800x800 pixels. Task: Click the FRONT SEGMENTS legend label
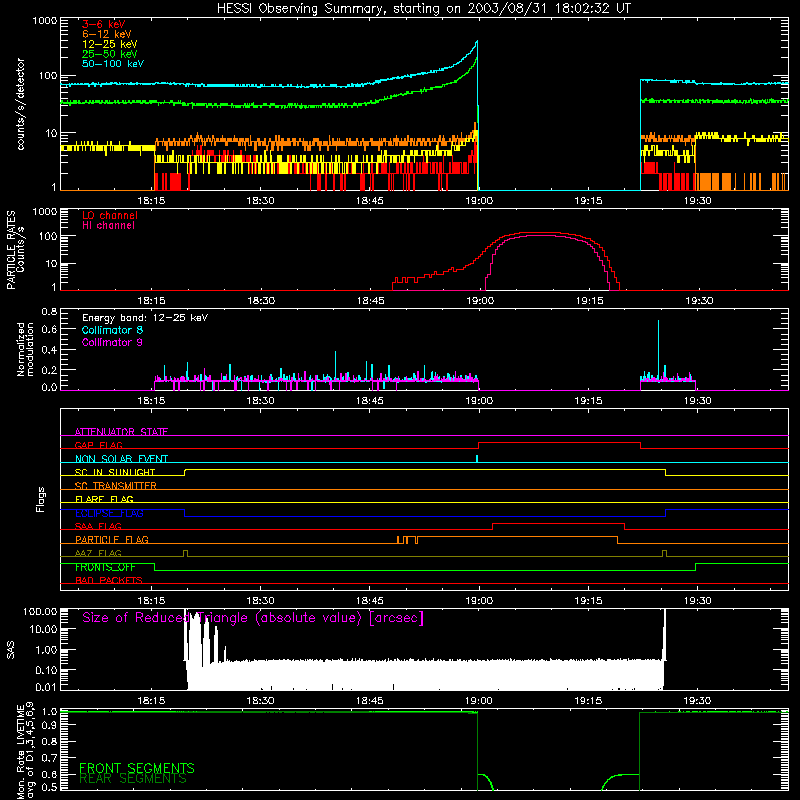pos(137,768)
